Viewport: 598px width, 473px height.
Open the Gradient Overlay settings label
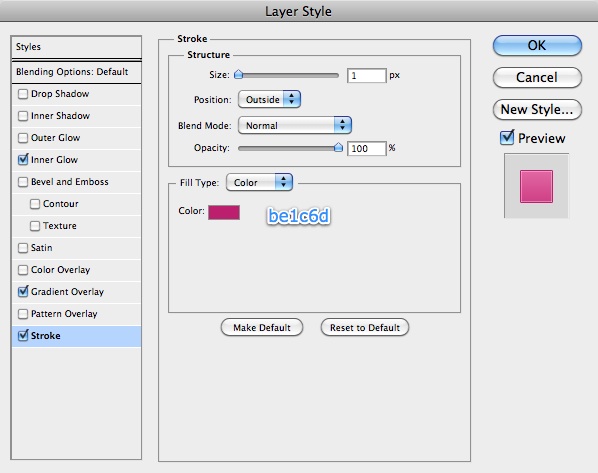(67, 292)
